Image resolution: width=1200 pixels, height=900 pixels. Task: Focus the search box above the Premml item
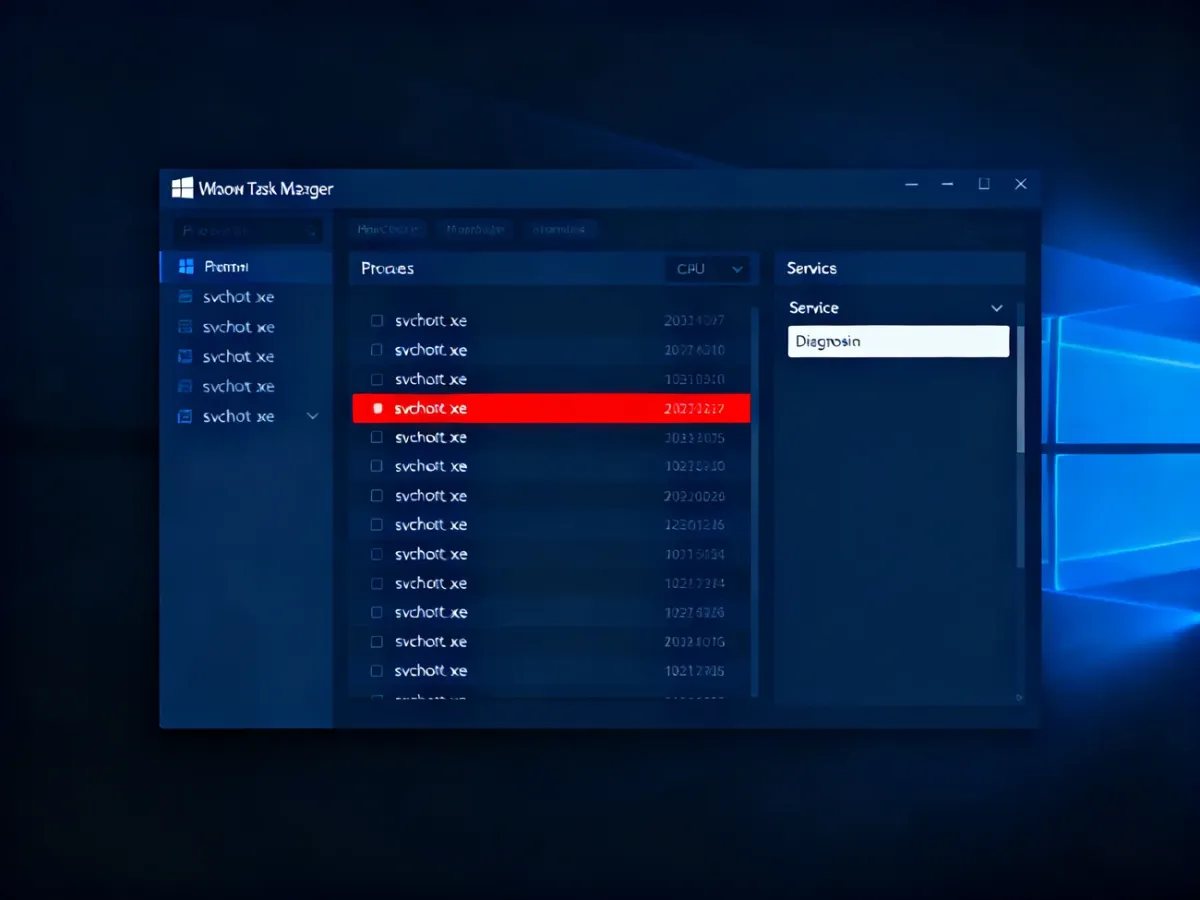point(247,231)
